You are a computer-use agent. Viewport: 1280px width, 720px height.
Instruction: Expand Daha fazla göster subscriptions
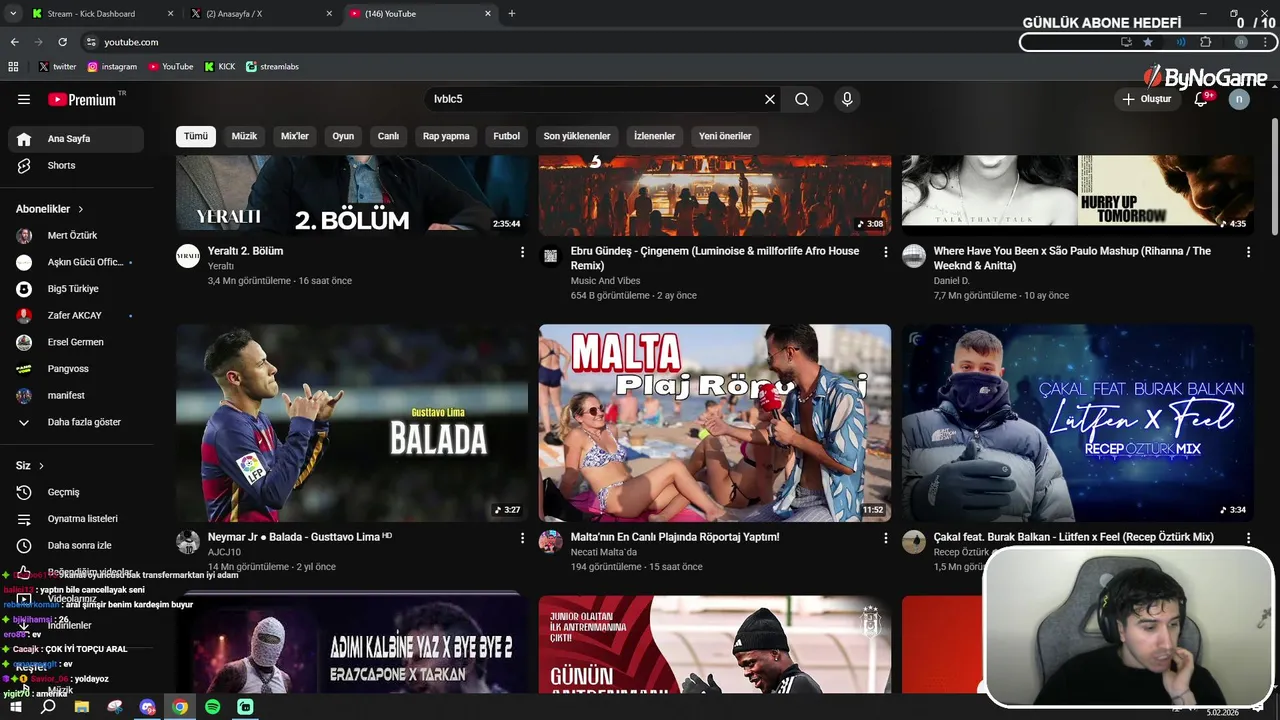click(76, 422)
